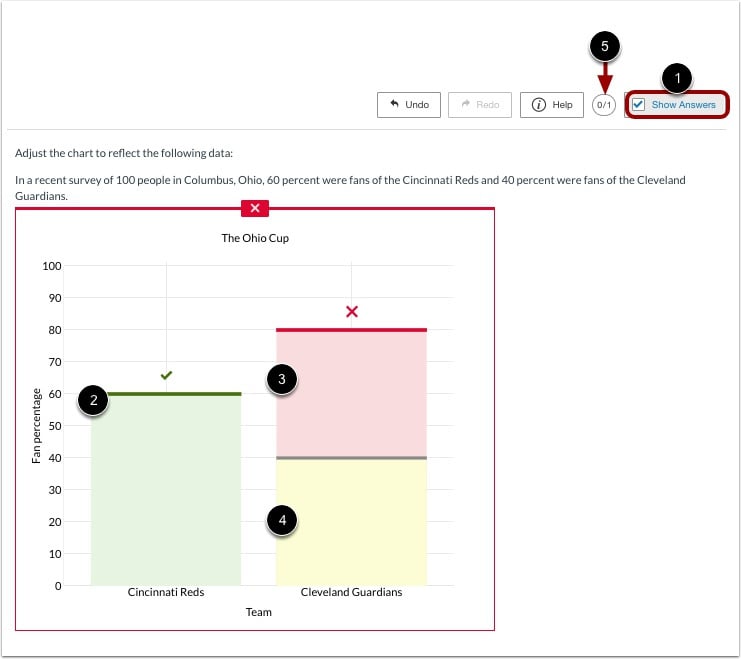Image resolution: width=741 pixels, height=659 pixels.
Task: Click the pink incorrect region of Guardians bar
Action: pos(351,394)
